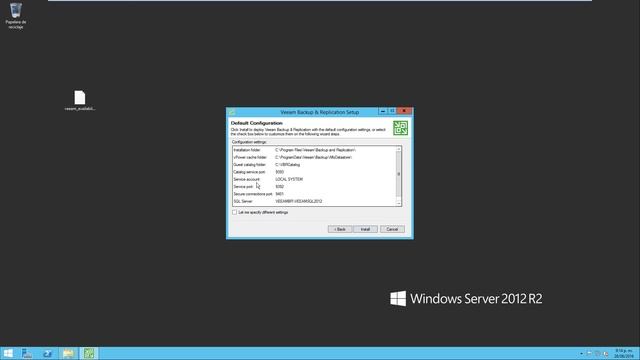Activate the Veeam setup taskbar icon
The width and height of the screenshot is (640, 360).
click(89, 353)
